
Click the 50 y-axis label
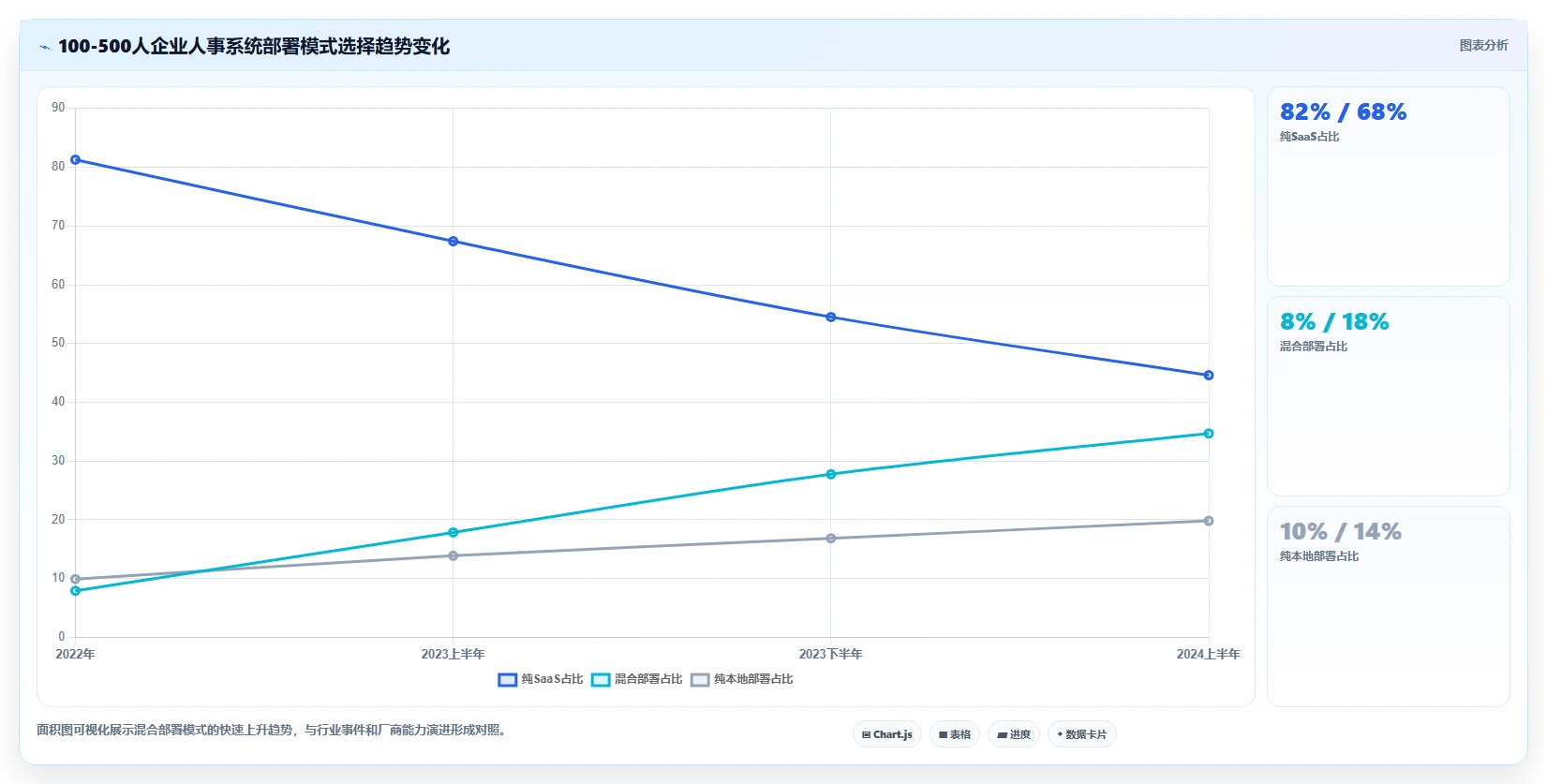pos(58,343)
